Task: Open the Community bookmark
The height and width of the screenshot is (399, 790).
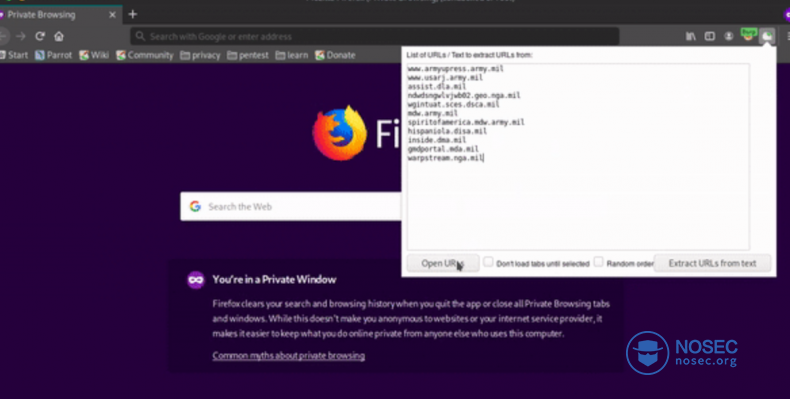Action: pos(145,55)
